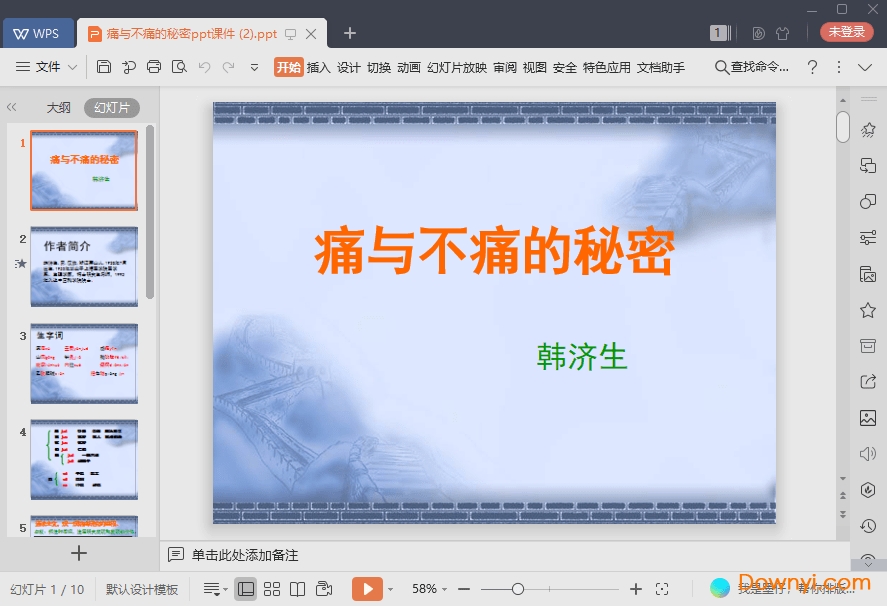Click the Save icon in quick access toolbar
The width and height of the screenshot is (887, 606).
point(104,67)
